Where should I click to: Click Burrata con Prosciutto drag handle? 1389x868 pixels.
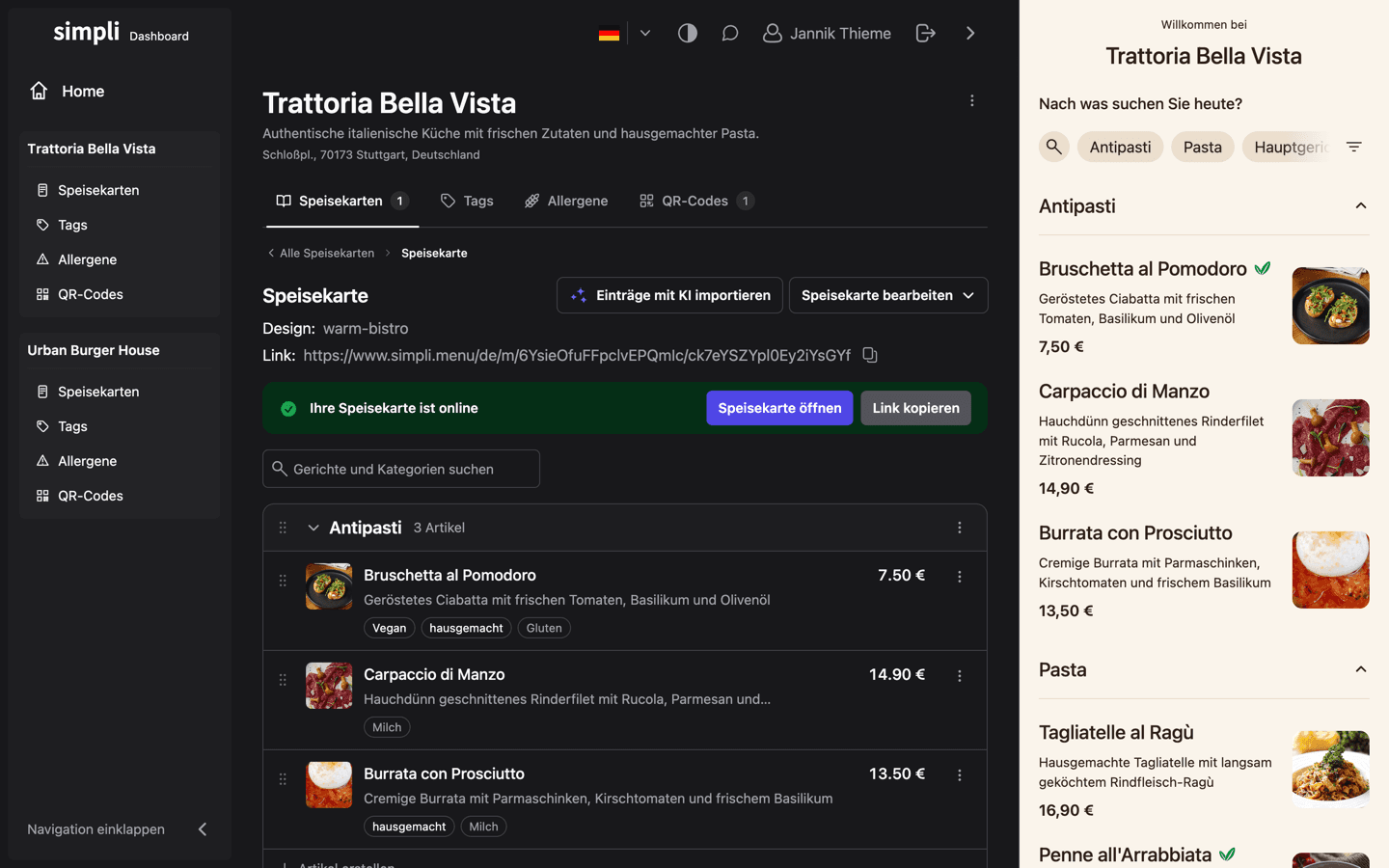(283, 779)
